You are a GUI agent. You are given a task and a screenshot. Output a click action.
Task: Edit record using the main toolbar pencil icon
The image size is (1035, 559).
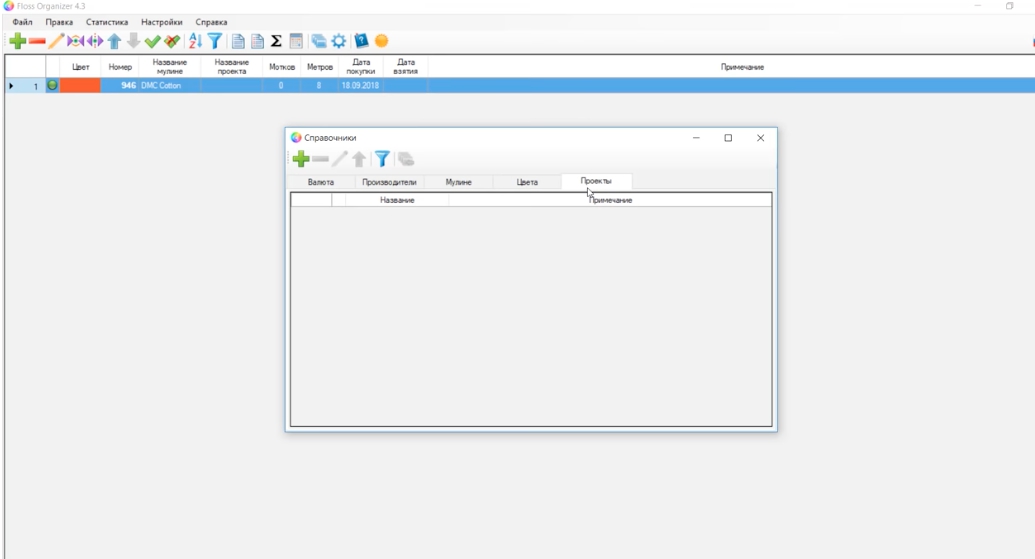pos(56,41)
